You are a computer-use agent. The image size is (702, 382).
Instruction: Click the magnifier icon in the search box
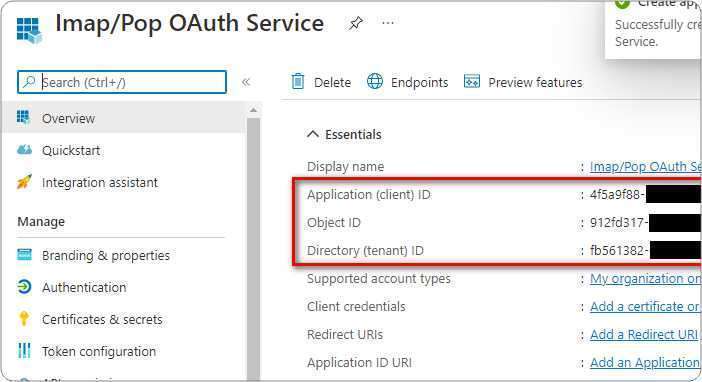point(29,82)
